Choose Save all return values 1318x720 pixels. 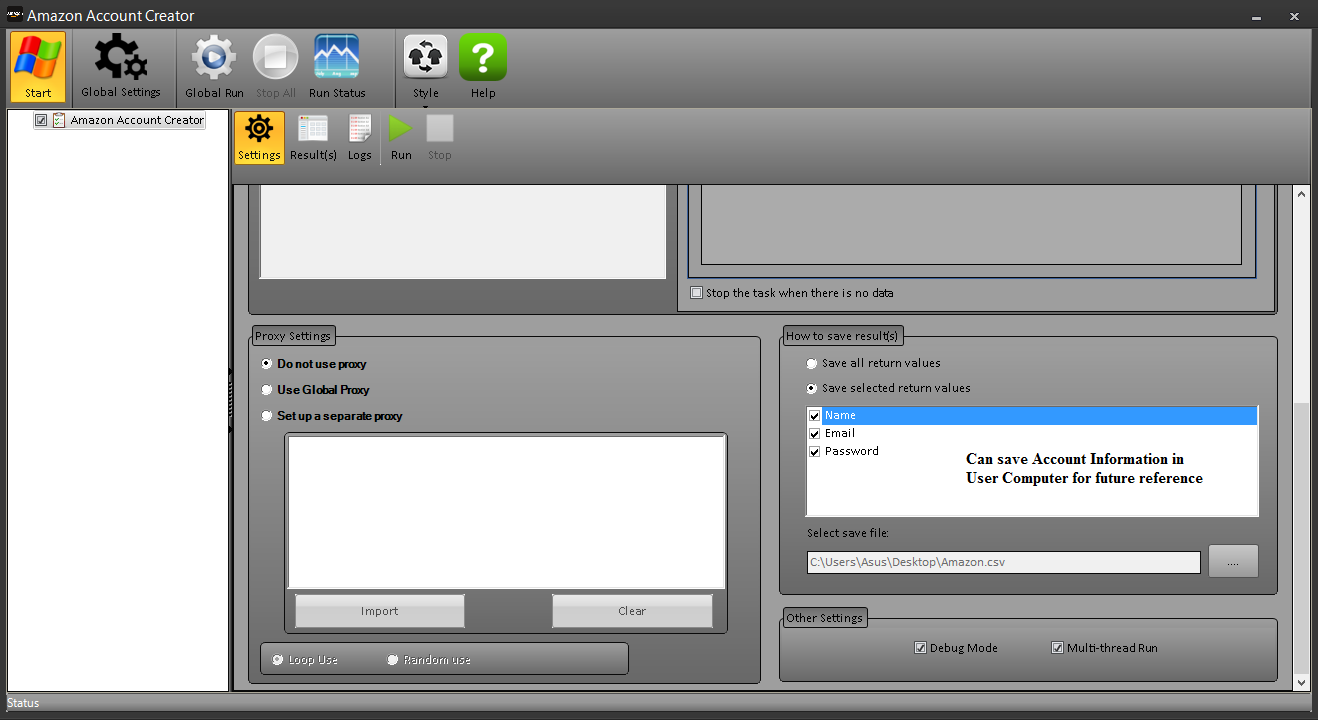pos(812,363)
